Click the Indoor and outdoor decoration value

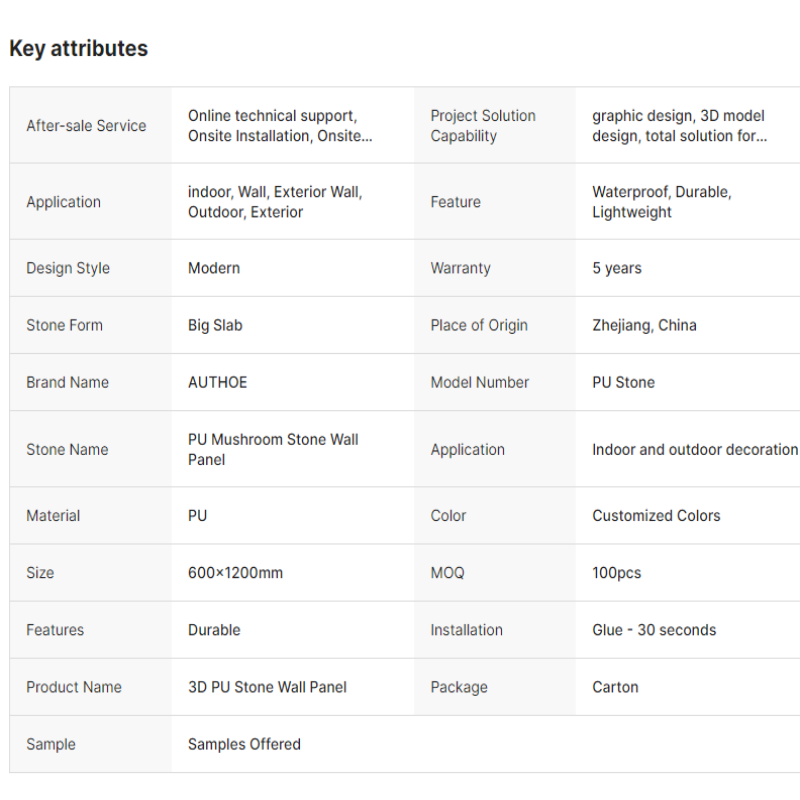[x=695, y=450]
